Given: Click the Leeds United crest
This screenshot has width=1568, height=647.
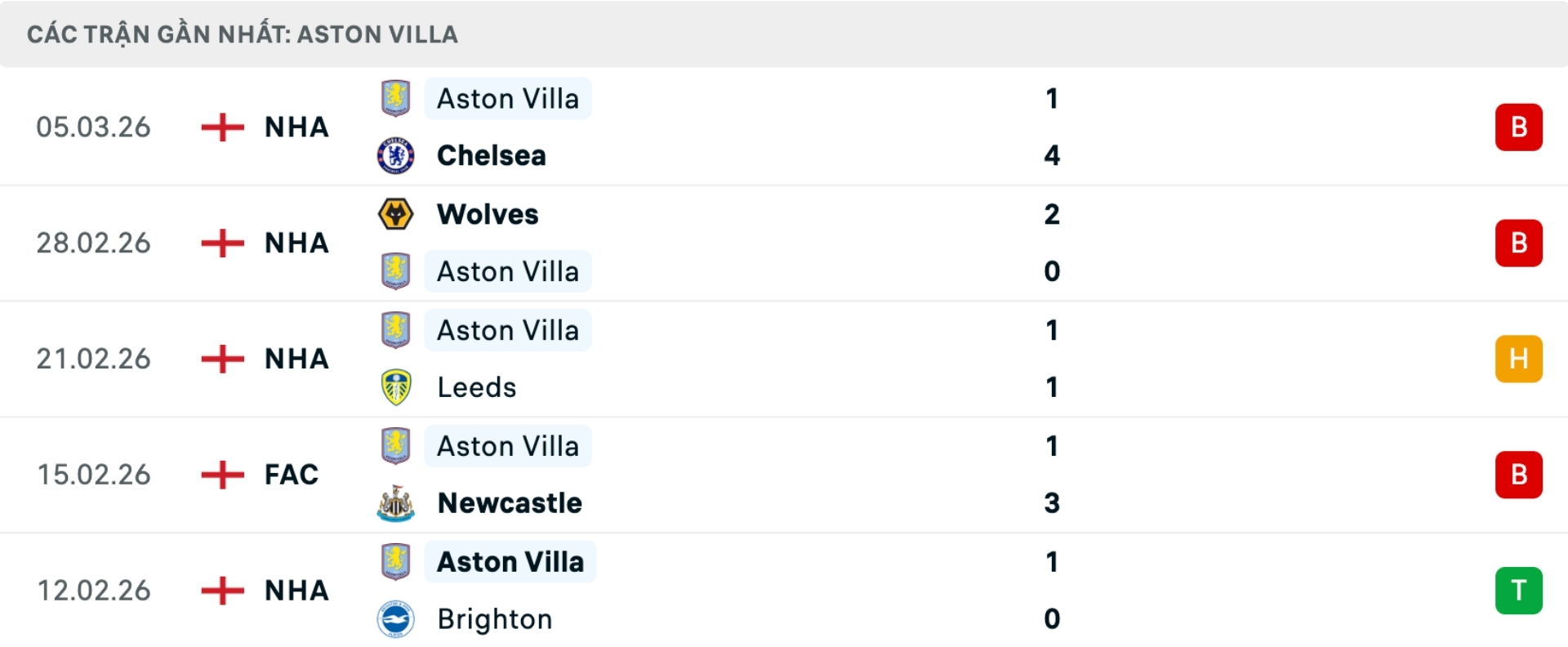Looking at the screenshot, I should 395,386.
